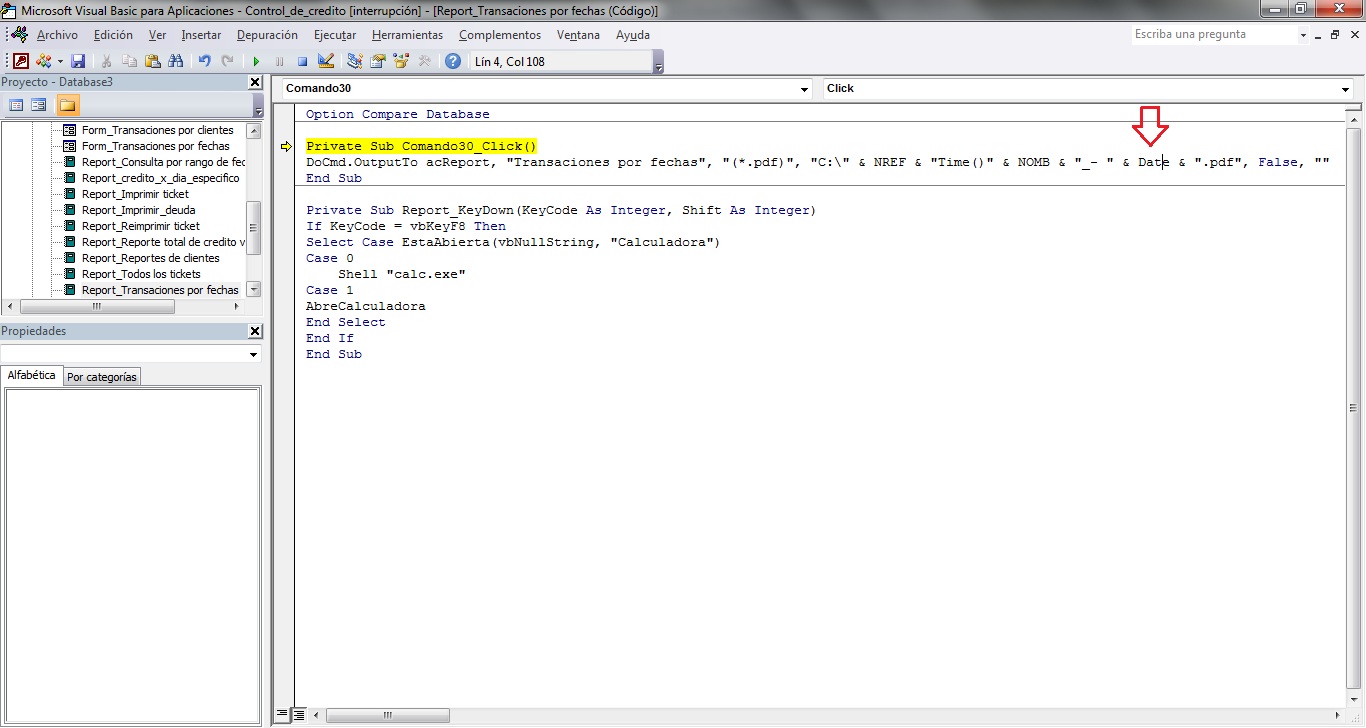The image size is (1366, 728).
Task: Switch to Full Module View at editor bottom
Action: click(298, 715)
